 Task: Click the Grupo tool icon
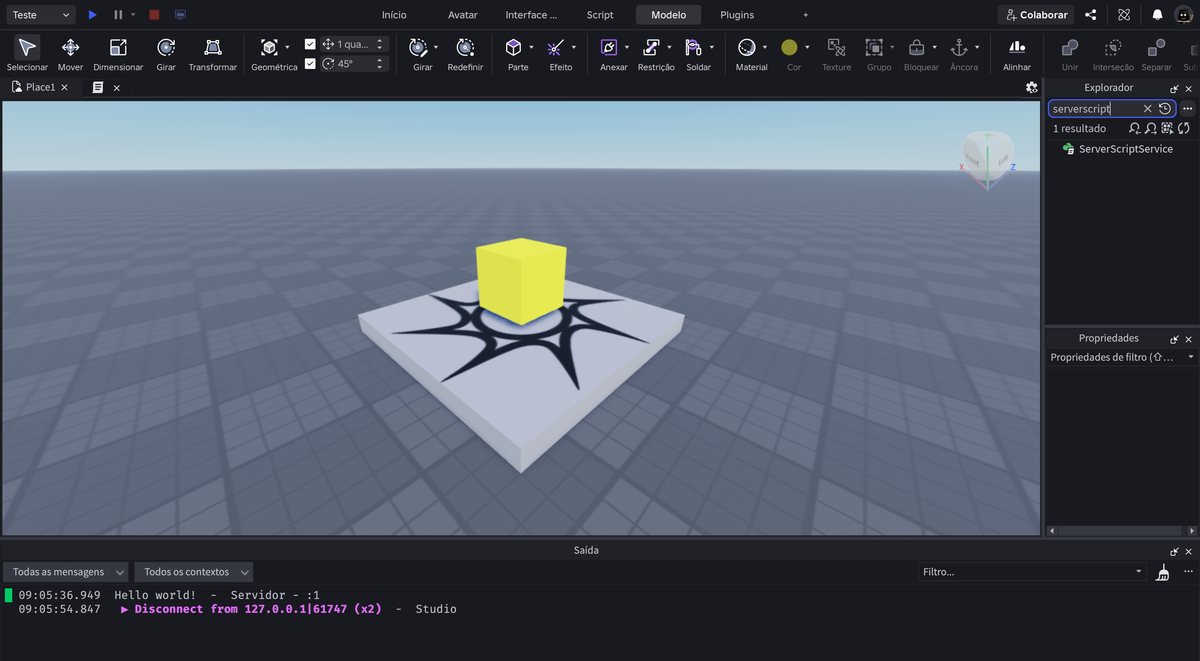tap(874, 47)
